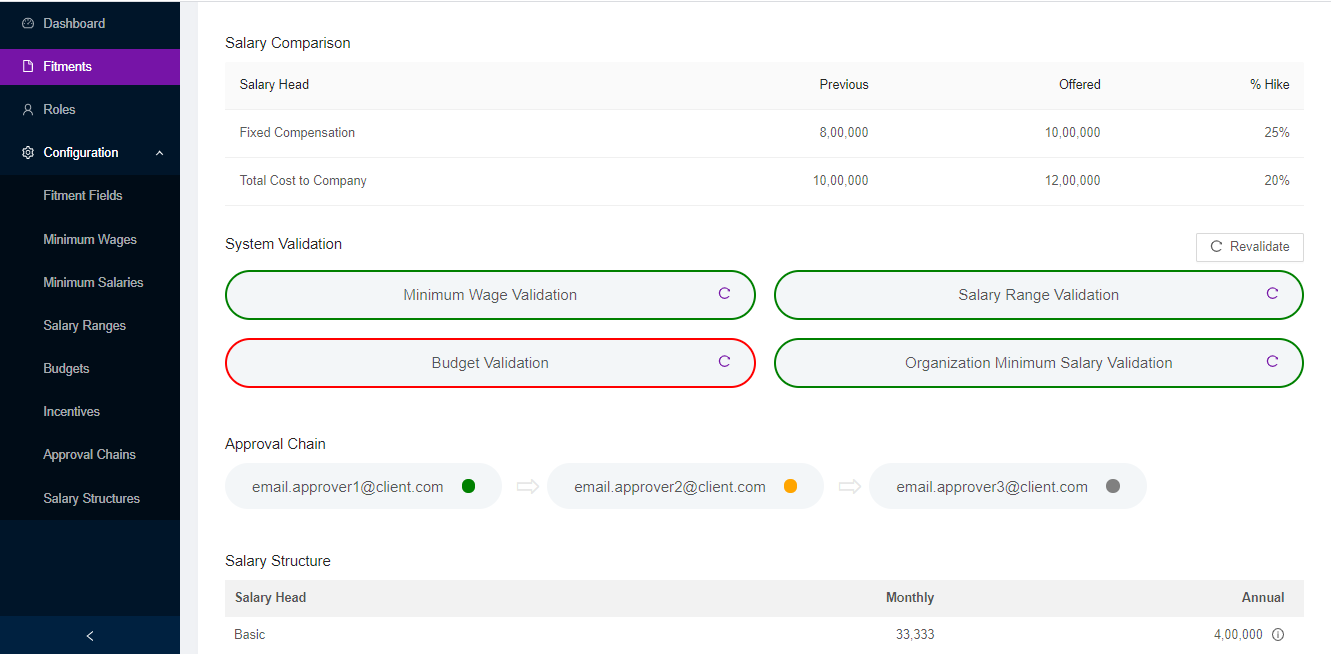Navigate to Approval Chains
This screenshot has width=1331, height=654.
89,455
